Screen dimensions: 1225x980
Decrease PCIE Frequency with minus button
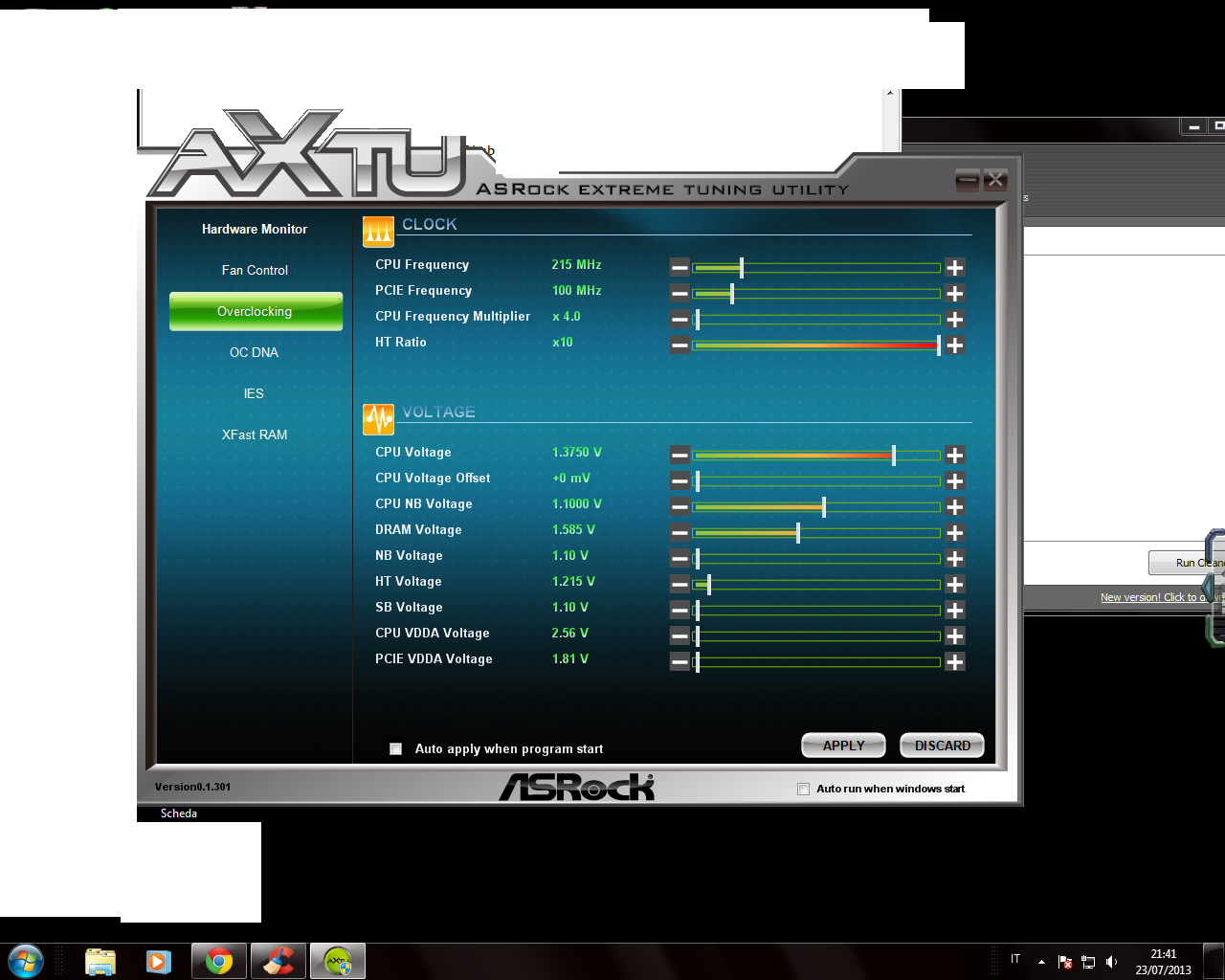pos(679,294)
